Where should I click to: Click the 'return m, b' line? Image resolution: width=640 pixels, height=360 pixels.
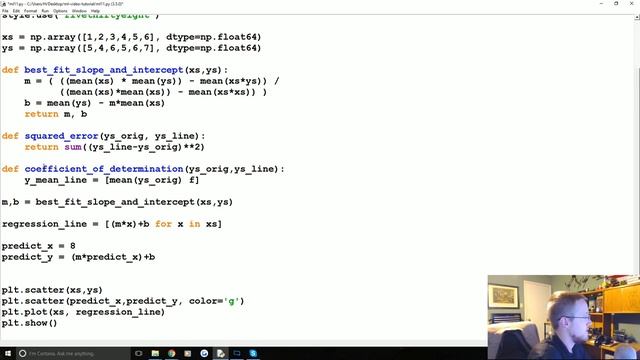point(56,114)
